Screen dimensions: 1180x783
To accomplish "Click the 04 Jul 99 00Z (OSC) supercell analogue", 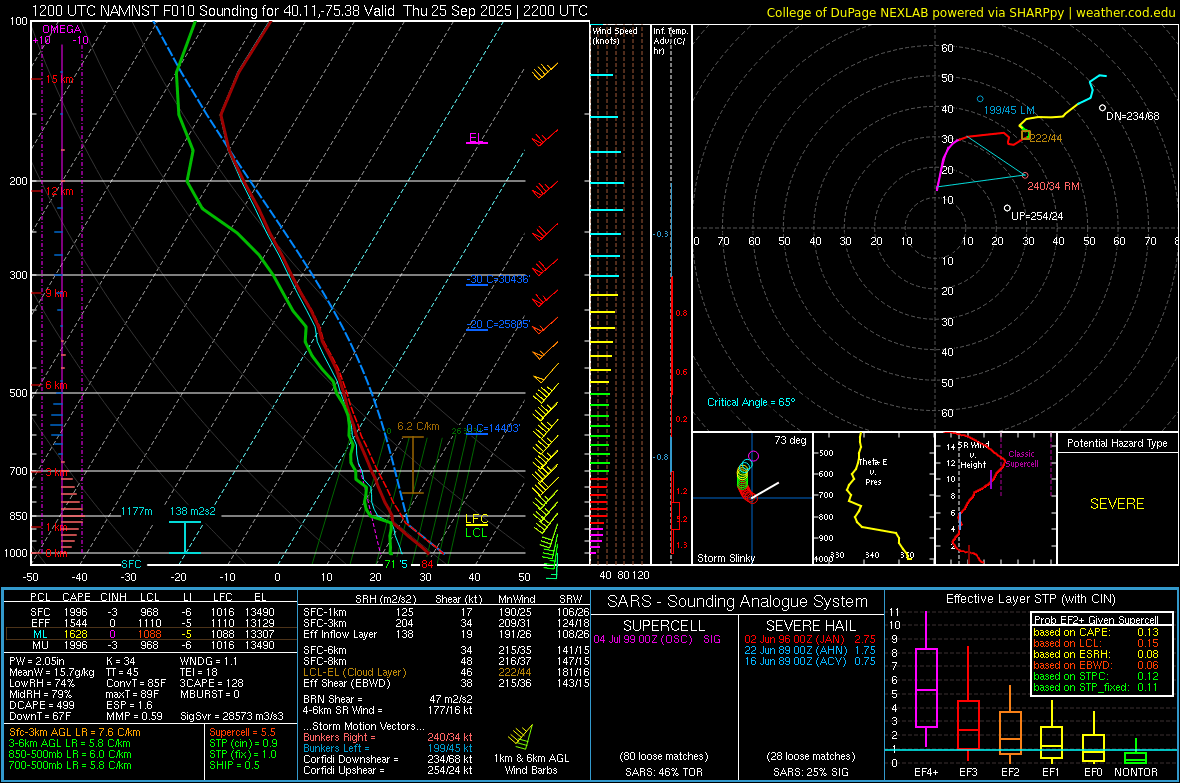I will pos(657,639).
